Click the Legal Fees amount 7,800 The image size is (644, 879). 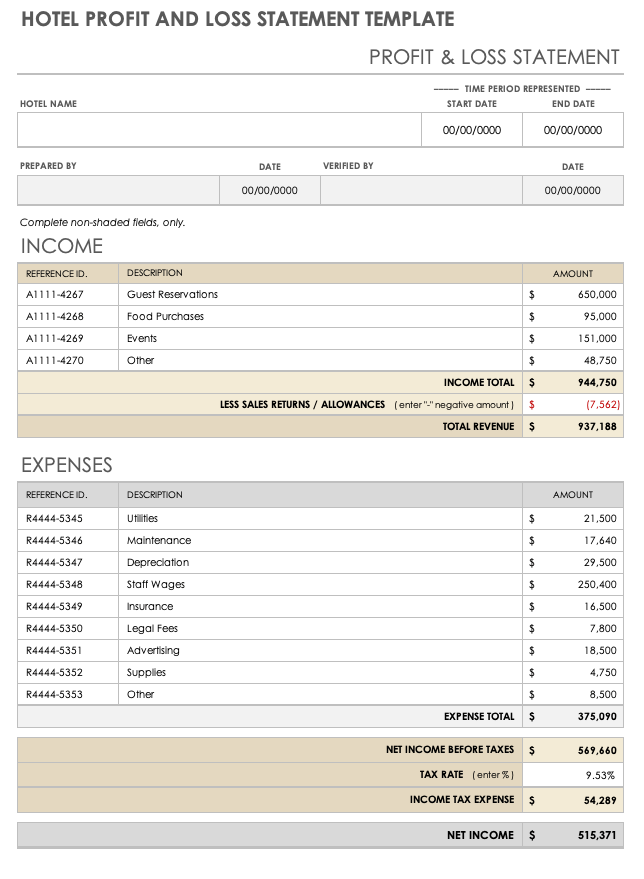click(x=603, y=629)
